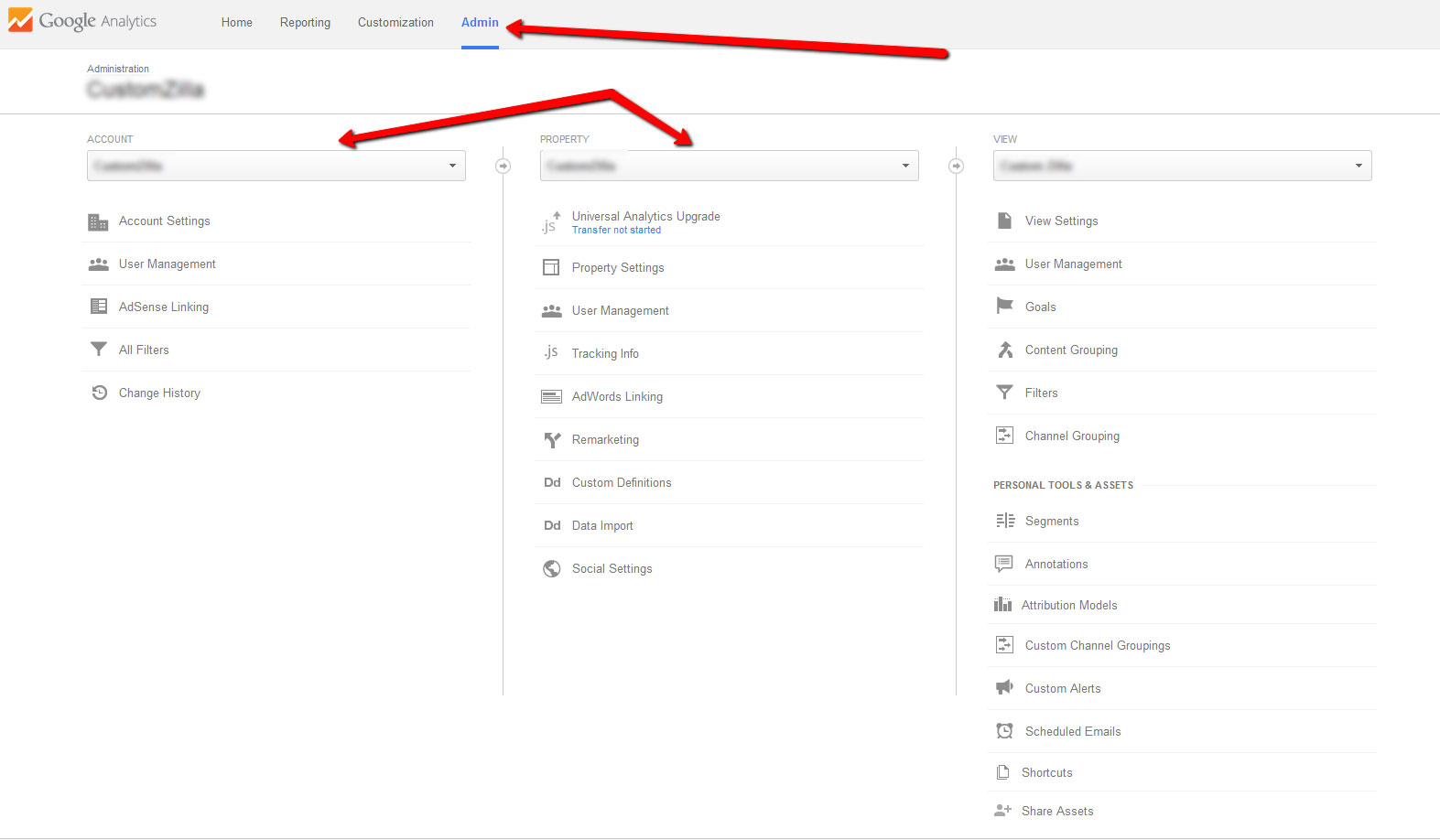Click the PERSONAL TOOLS & ASSETS heading
This screenshot has width=1440, height=840.
[1063, 485]
